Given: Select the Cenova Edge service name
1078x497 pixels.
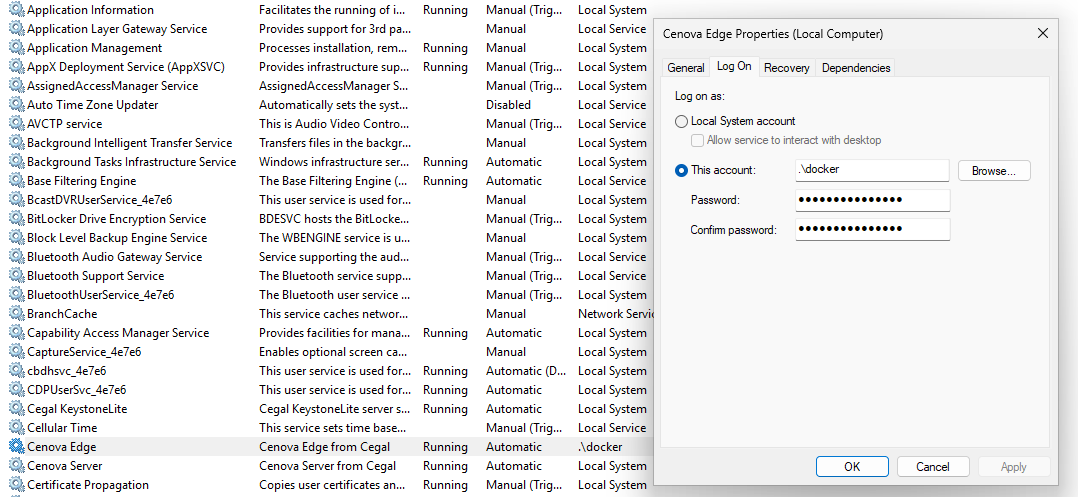Looking at the screenshot, I should 61,447.
